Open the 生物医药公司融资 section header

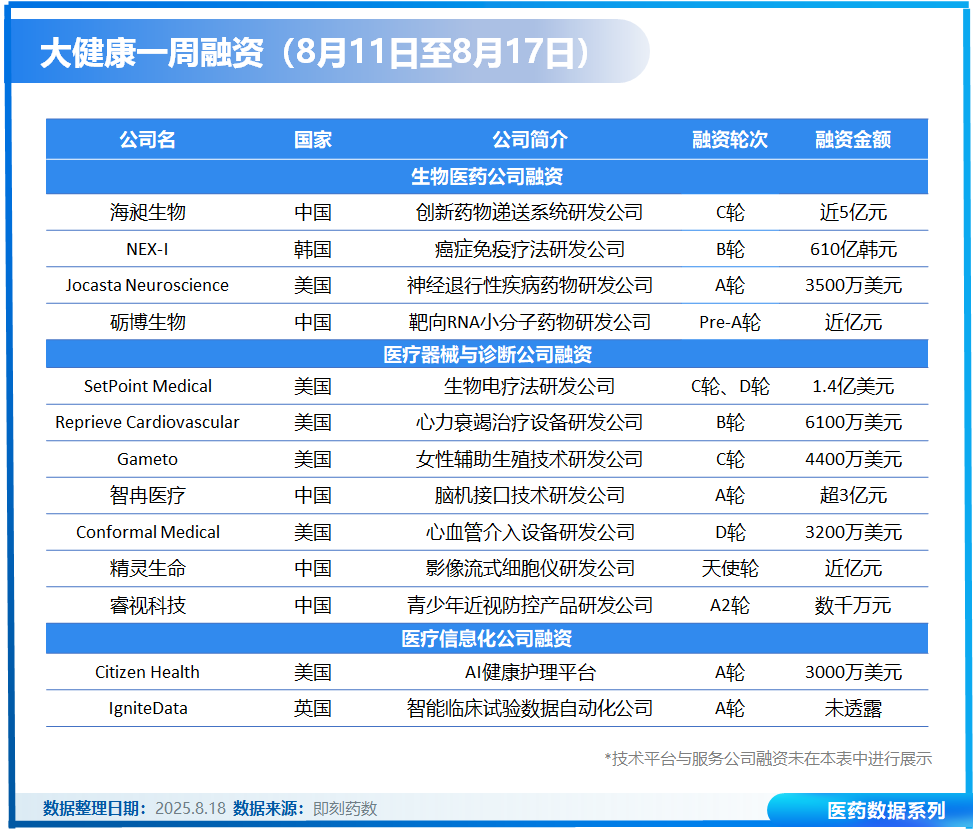click(488, 176)
